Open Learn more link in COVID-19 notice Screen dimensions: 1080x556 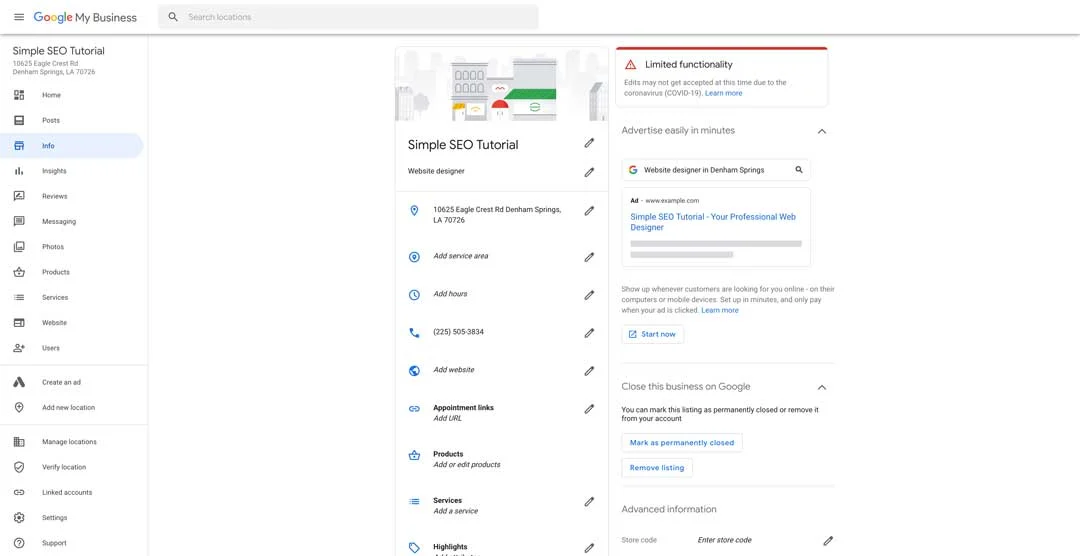[x=723, y=93]
